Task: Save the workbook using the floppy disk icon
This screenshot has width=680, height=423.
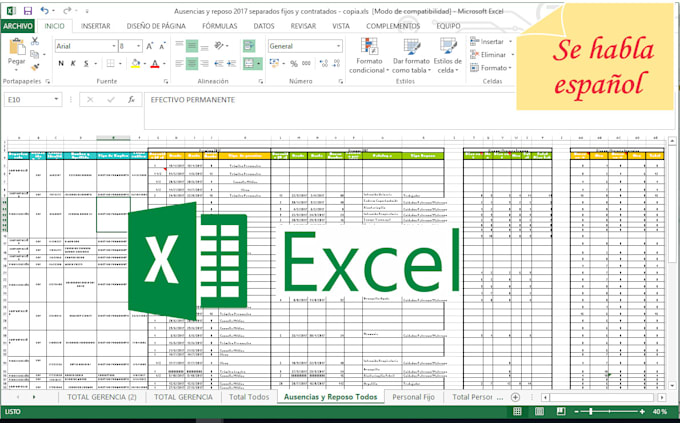Action: (x=28, y=10)
